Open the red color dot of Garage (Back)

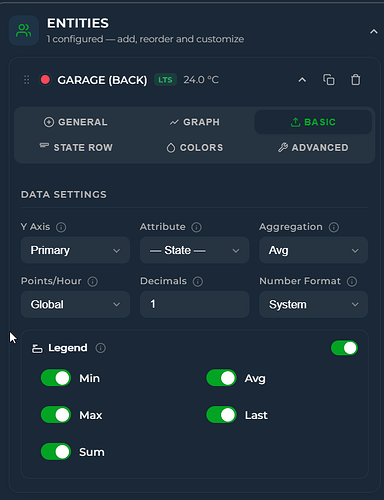(45, 80)
